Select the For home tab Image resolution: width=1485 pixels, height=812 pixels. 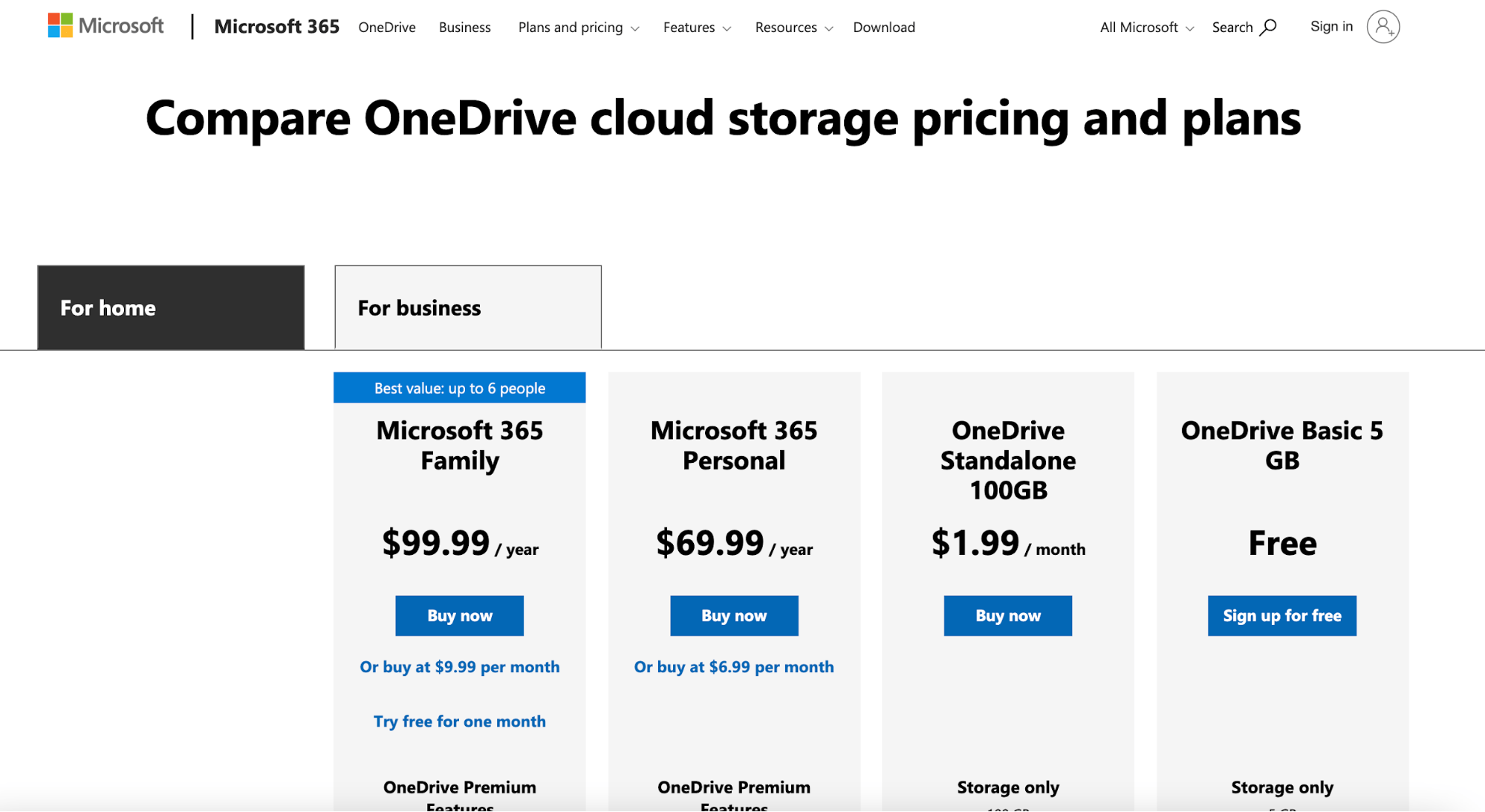click(x=171, y=307)
